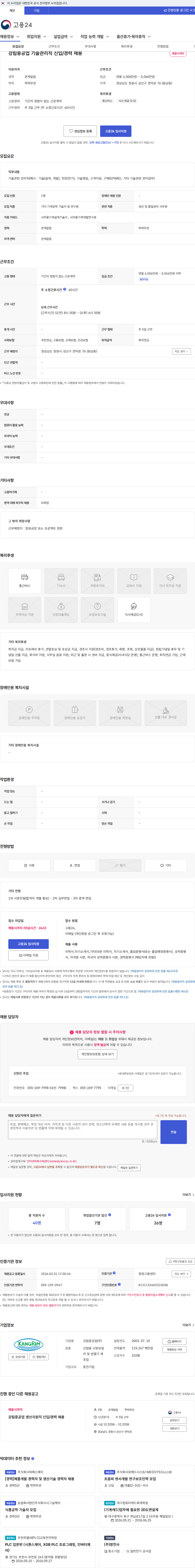The image size is (195, 1568).
Task: Open 식품공학 기술자 모집 recommended posting
Action: 21,1510
